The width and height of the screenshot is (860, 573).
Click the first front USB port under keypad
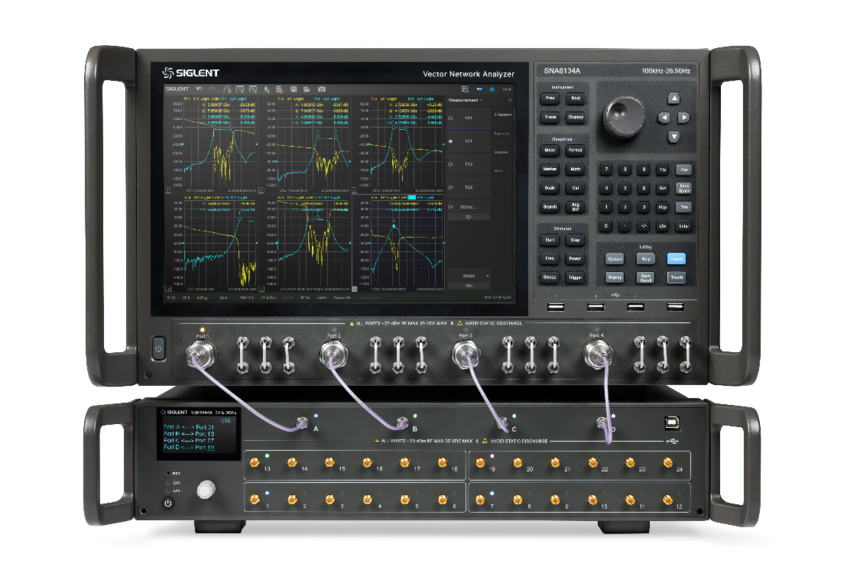point(556,307)
